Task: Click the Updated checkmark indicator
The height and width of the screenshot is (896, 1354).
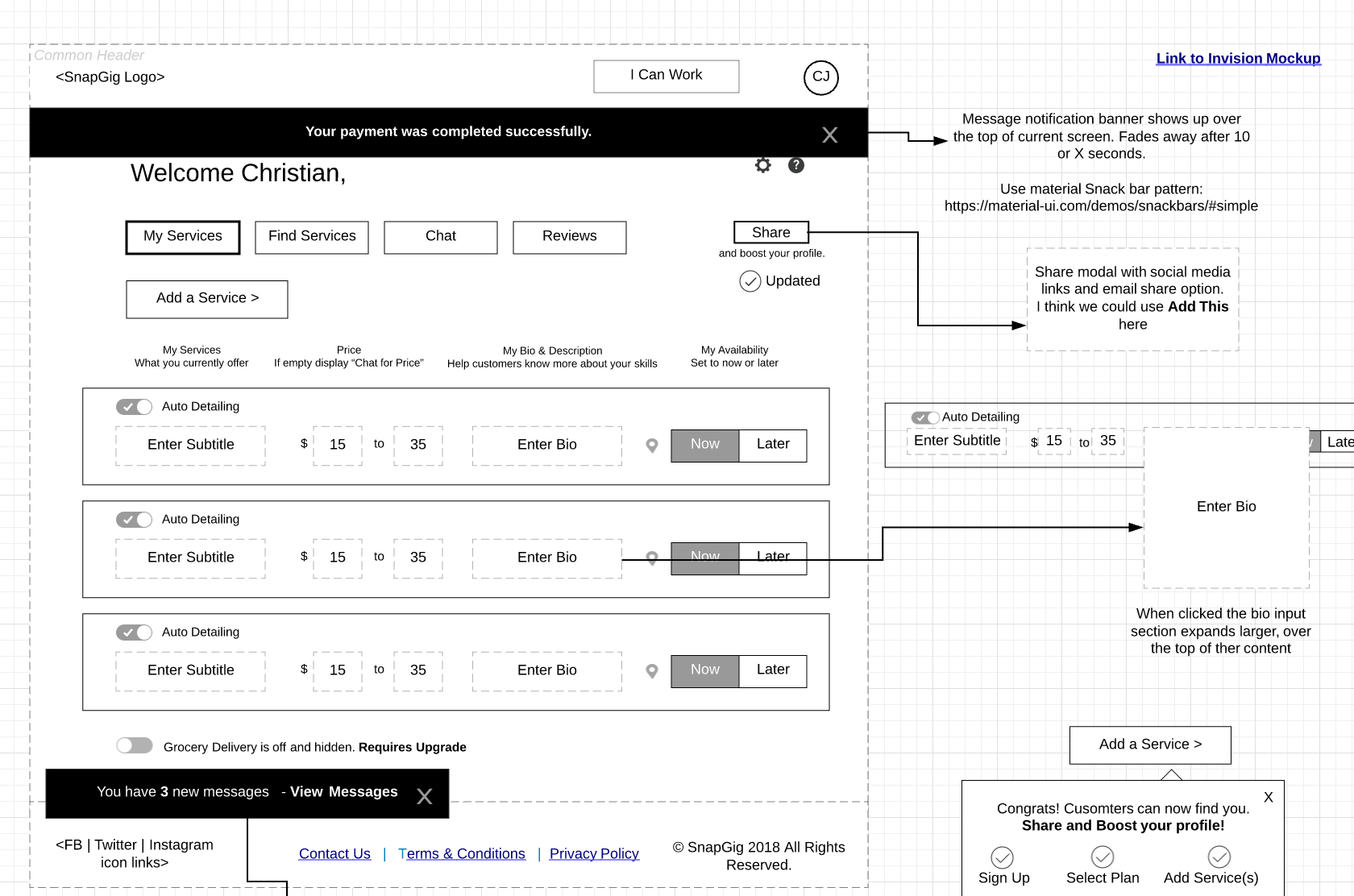Action: point(750,281)
